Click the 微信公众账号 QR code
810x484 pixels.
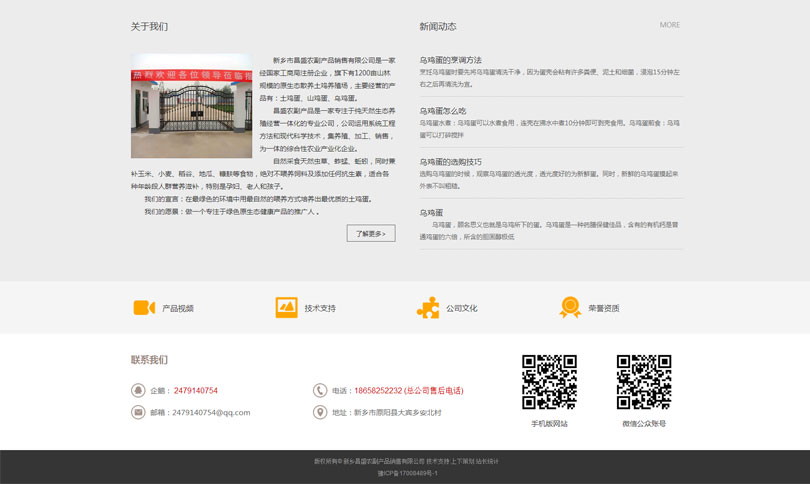click(x=643, y=382)
